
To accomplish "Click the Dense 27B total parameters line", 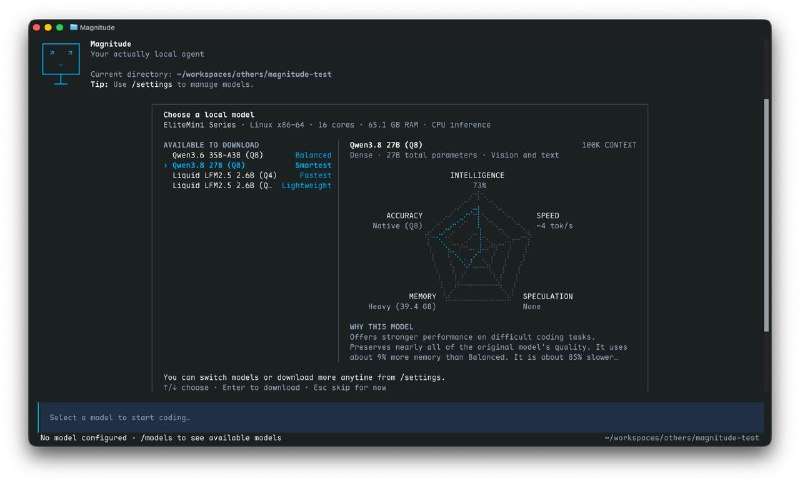I will point(454,155).
